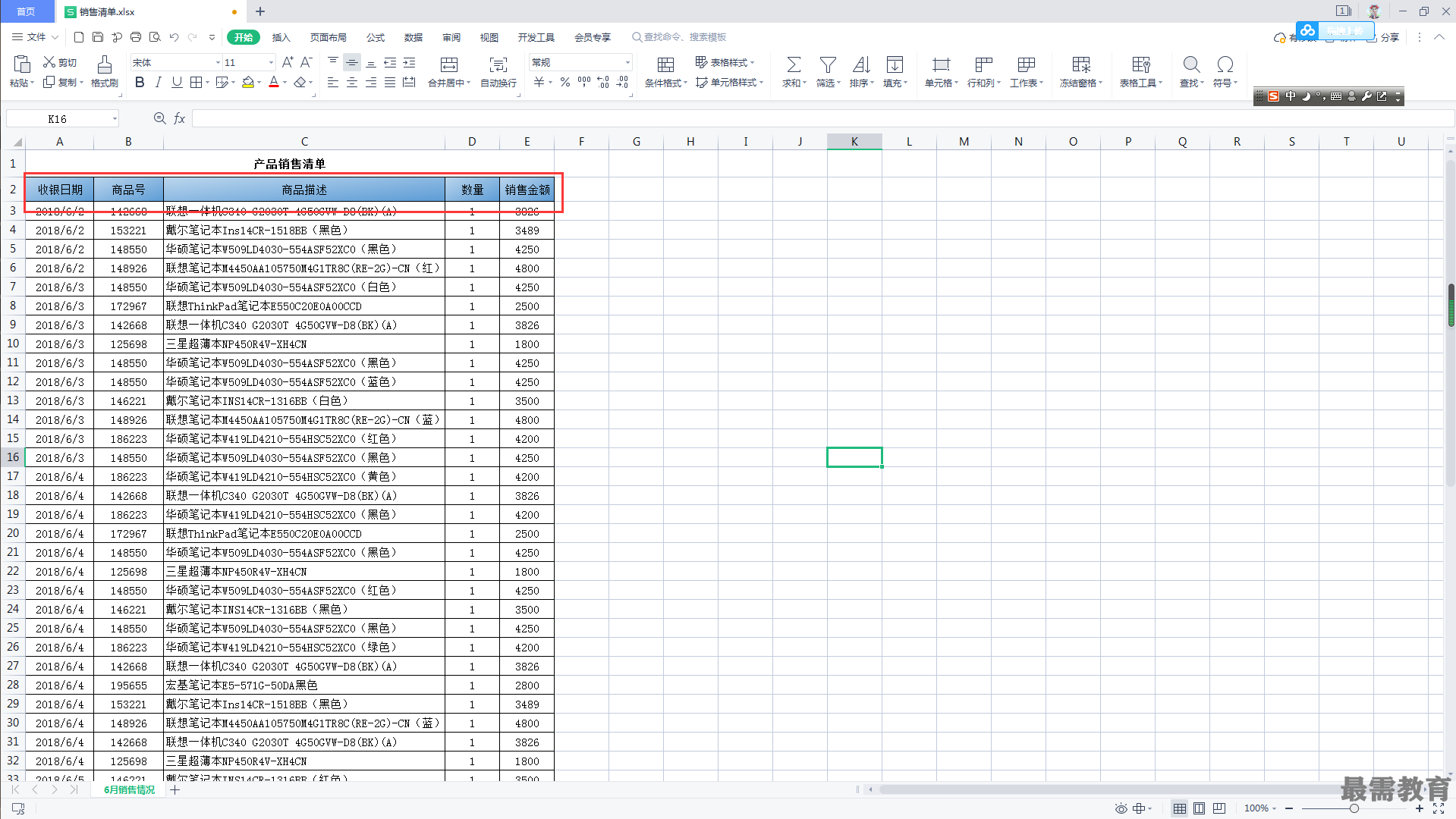Click the red font color button
This screenshot has height=819, width=1456.
click(274, 82)
